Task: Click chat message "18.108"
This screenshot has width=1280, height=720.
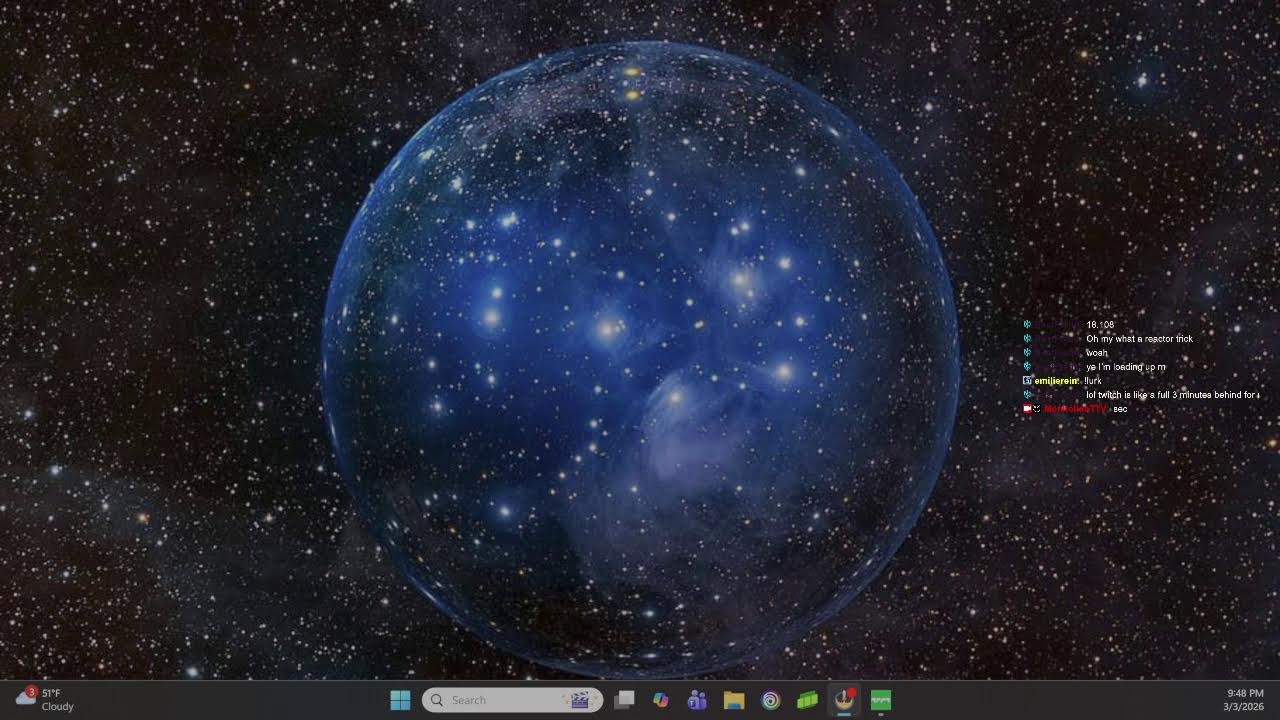Action: (1100, 325)
